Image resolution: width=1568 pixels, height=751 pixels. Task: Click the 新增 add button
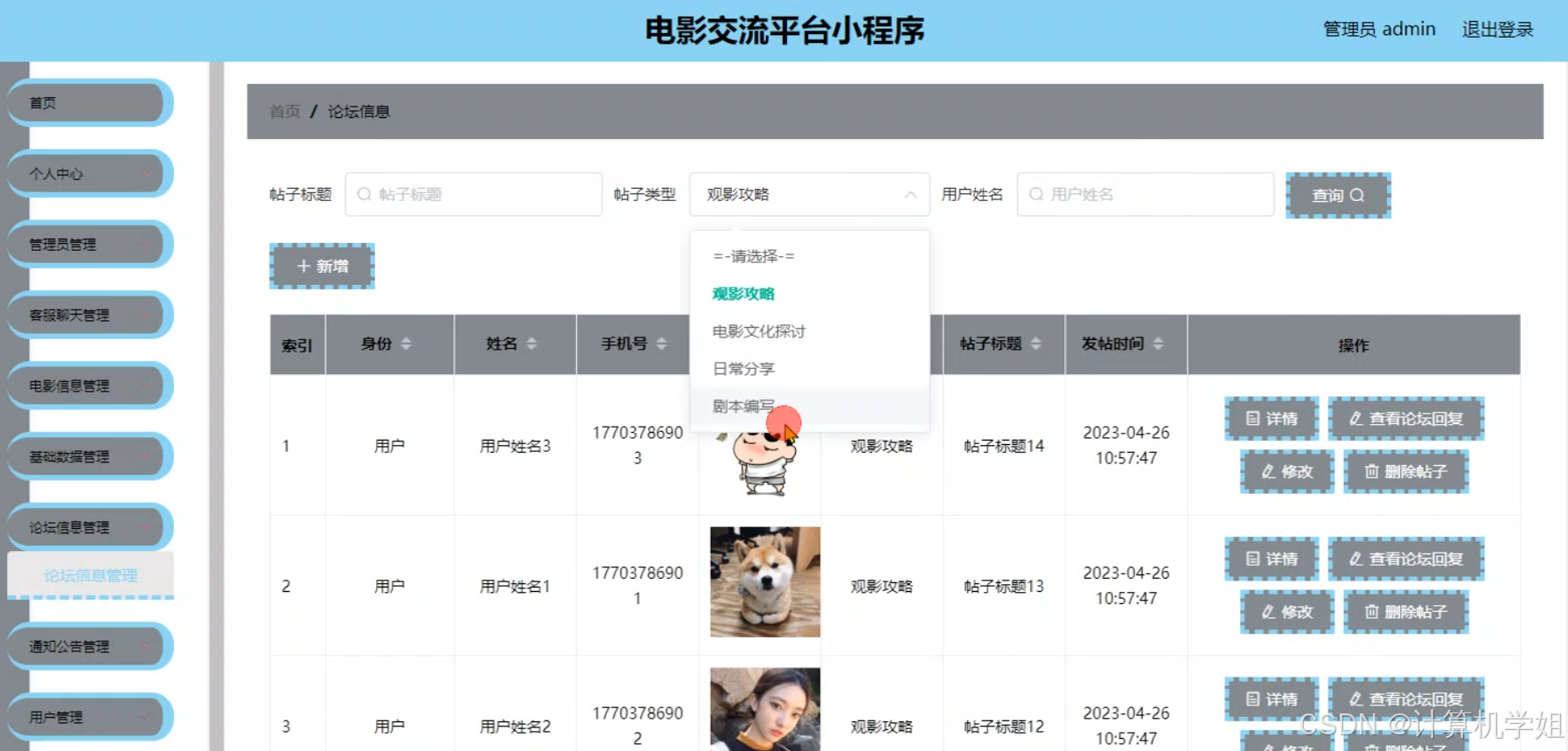[x=322, y=266]
